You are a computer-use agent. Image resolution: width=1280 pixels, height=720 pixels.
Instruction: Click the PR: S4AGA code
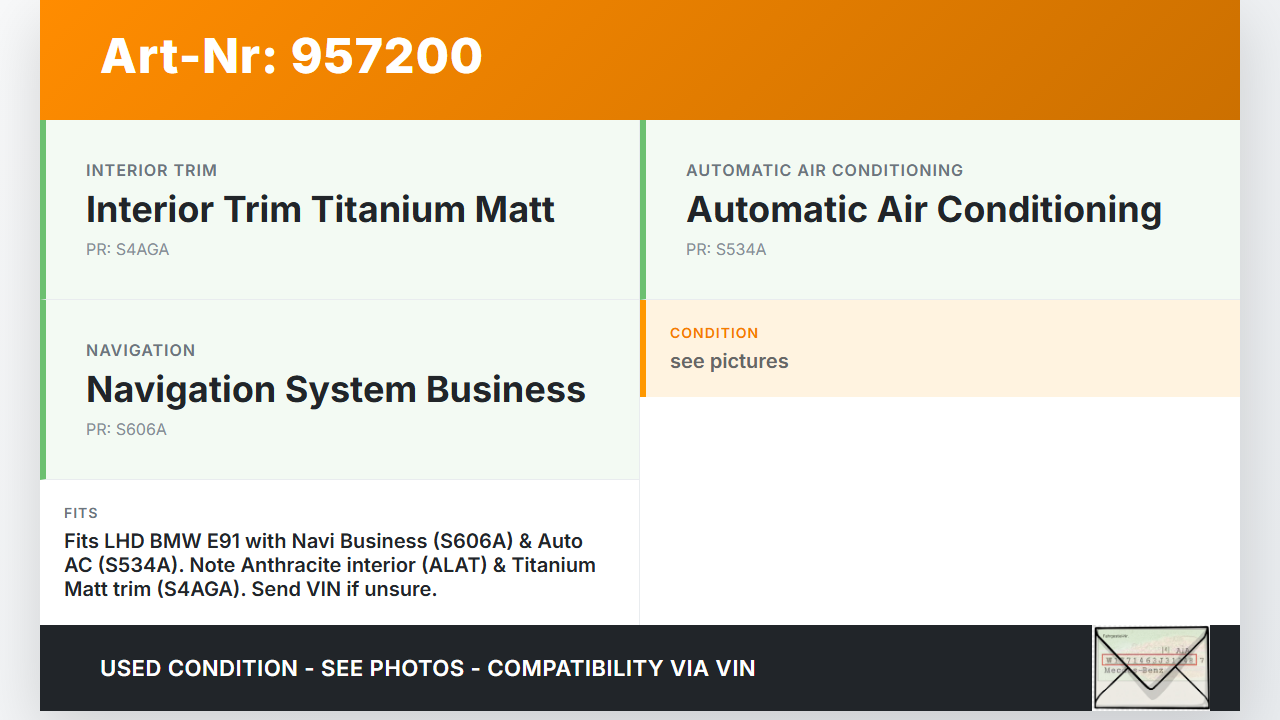[127, 250]
